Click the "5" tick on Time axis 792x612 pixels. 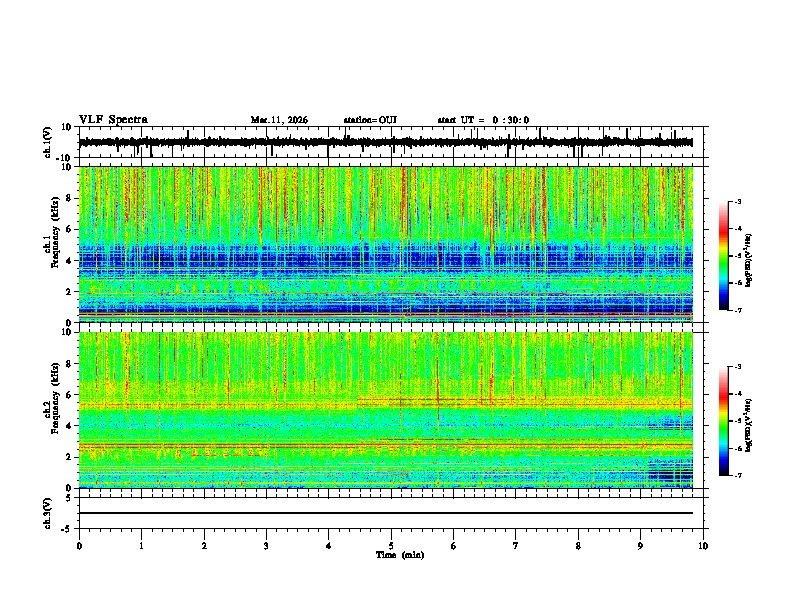[391, 546]
